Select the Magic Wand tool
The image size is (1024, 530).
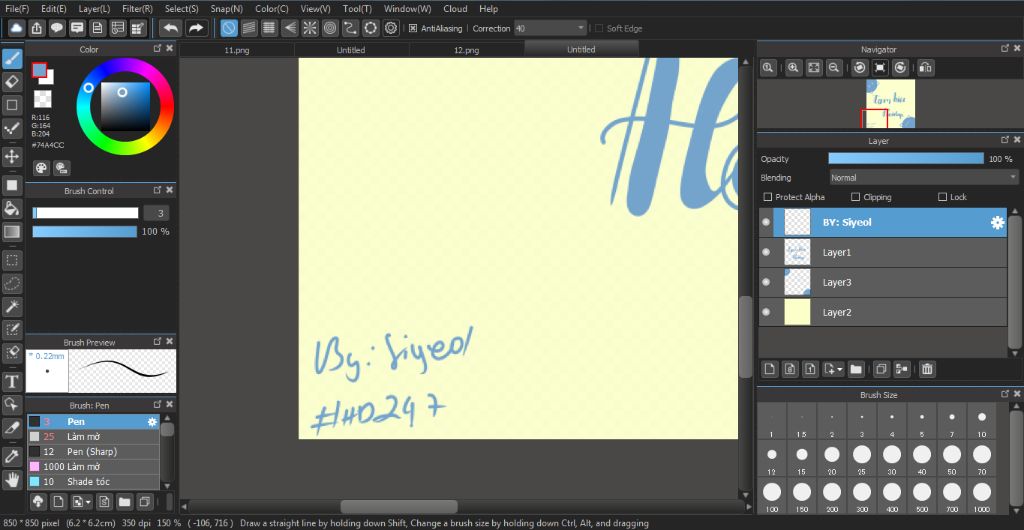click(x=12, y=306)
